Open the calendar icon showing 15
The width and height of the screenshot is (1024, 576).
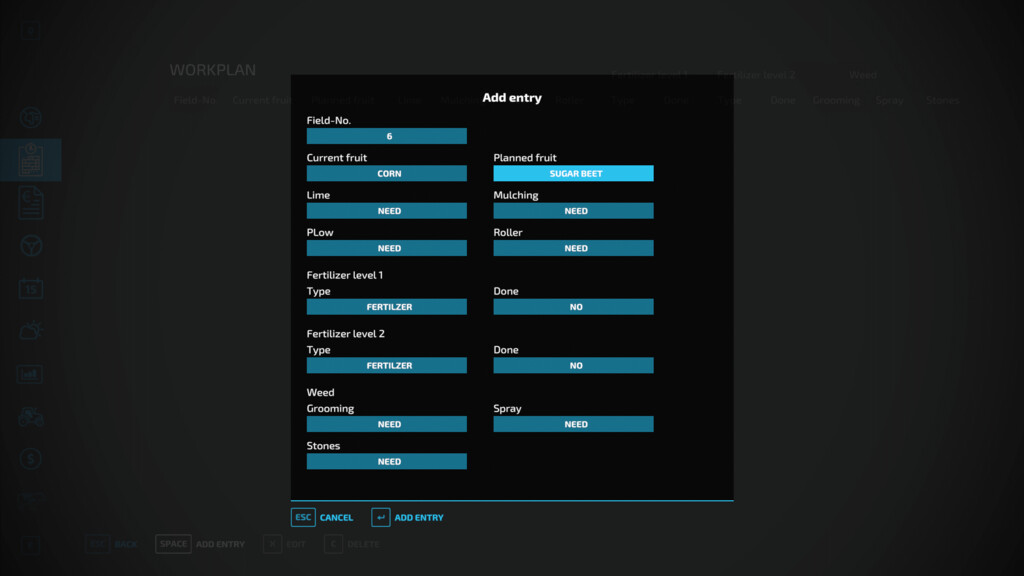[x=30, y=289]
